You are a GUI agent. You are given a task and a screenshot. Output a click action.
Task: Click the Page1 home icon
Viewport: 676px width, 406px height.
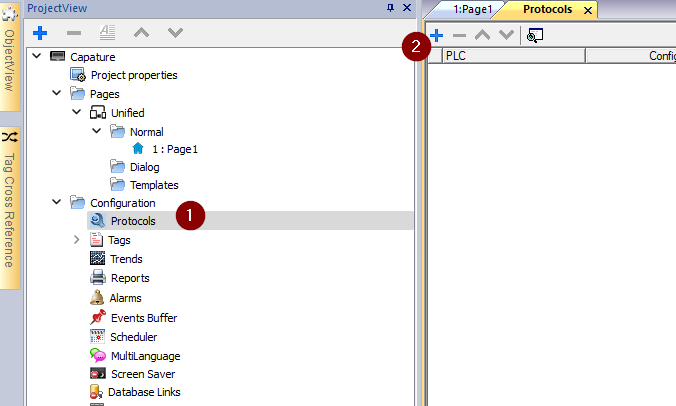pyautogui.click(x=138, y=149)
